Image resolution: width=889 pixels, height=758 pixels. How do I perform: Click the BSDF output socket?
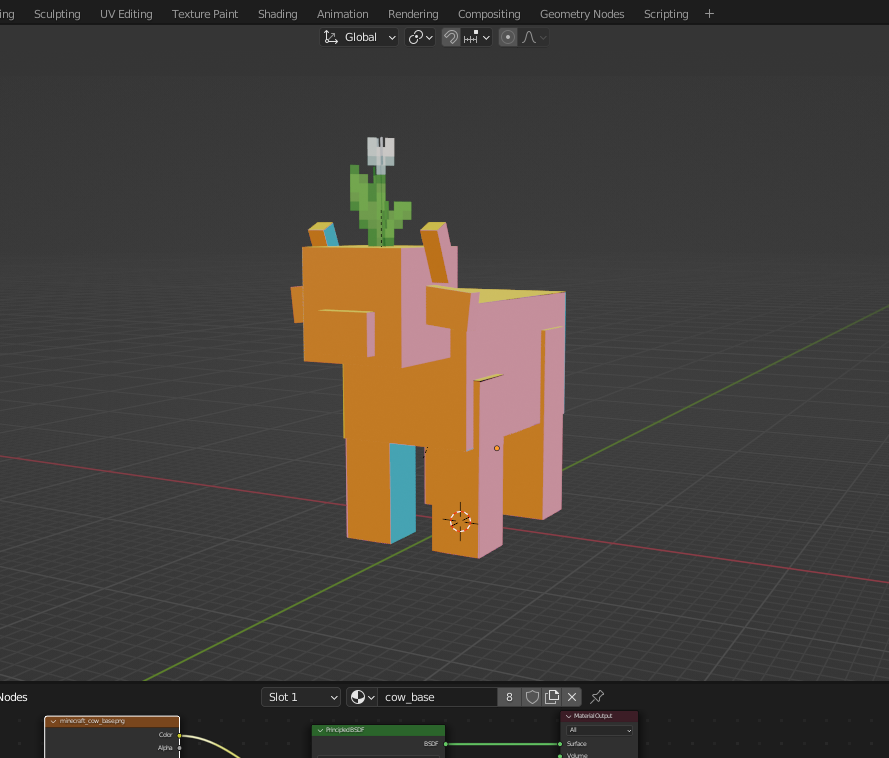[x=446, y=744]
